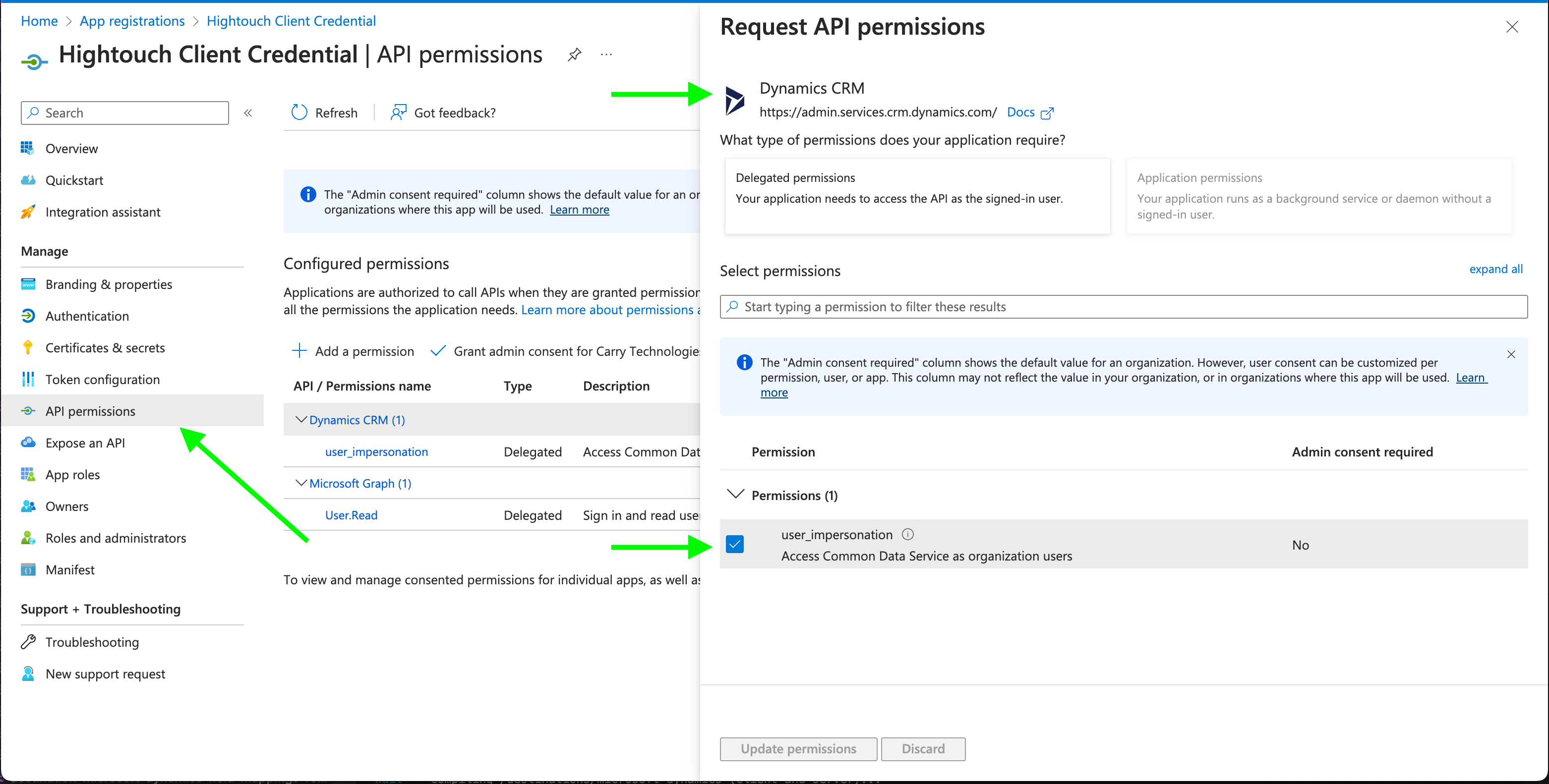
Task: Click the Refresh icon
Action: pyautogui.click(x=299, y=112)
